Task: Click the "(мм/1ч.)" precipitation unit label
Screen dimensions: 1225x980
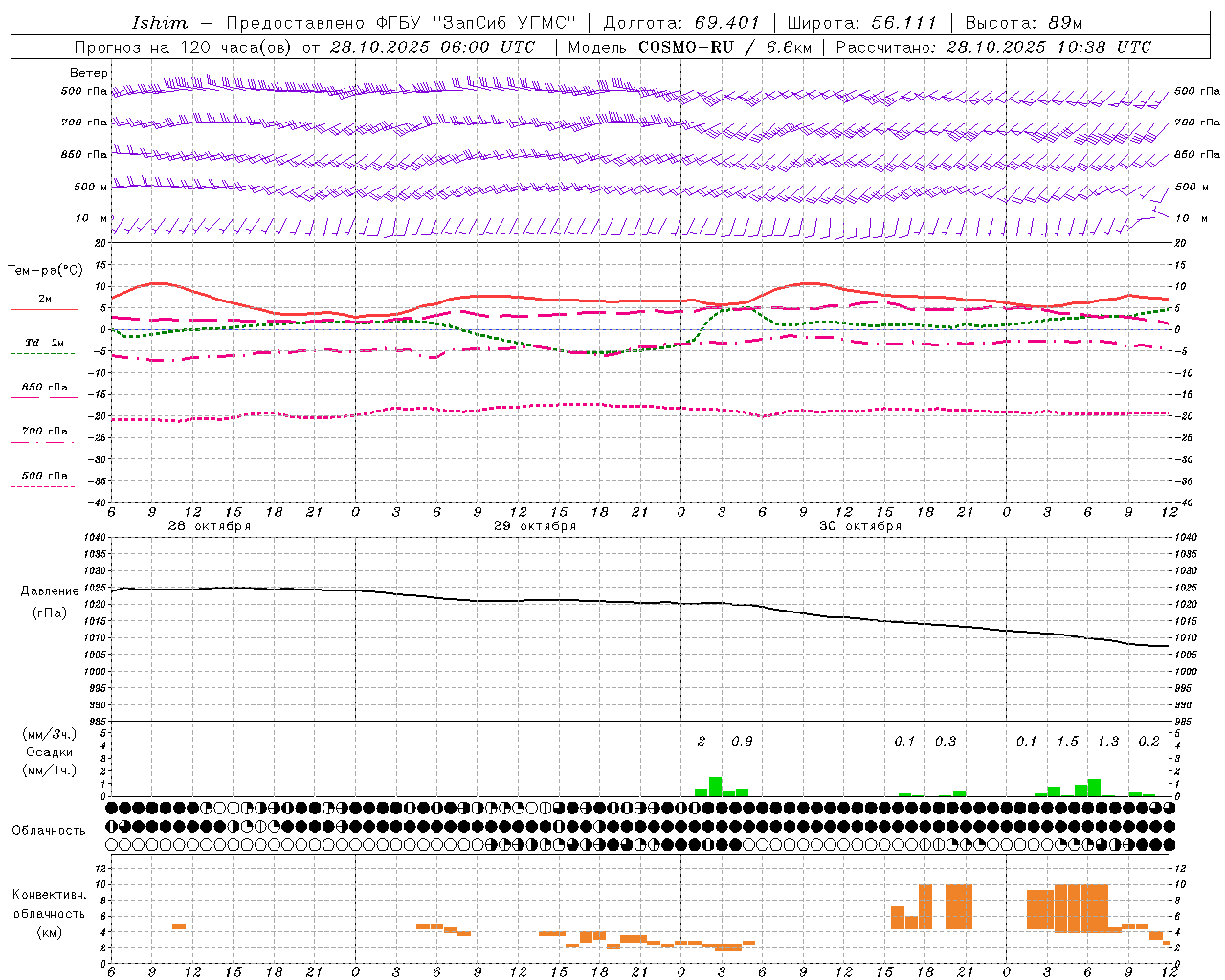Action: pyautogui.click(x=50, y=770)
